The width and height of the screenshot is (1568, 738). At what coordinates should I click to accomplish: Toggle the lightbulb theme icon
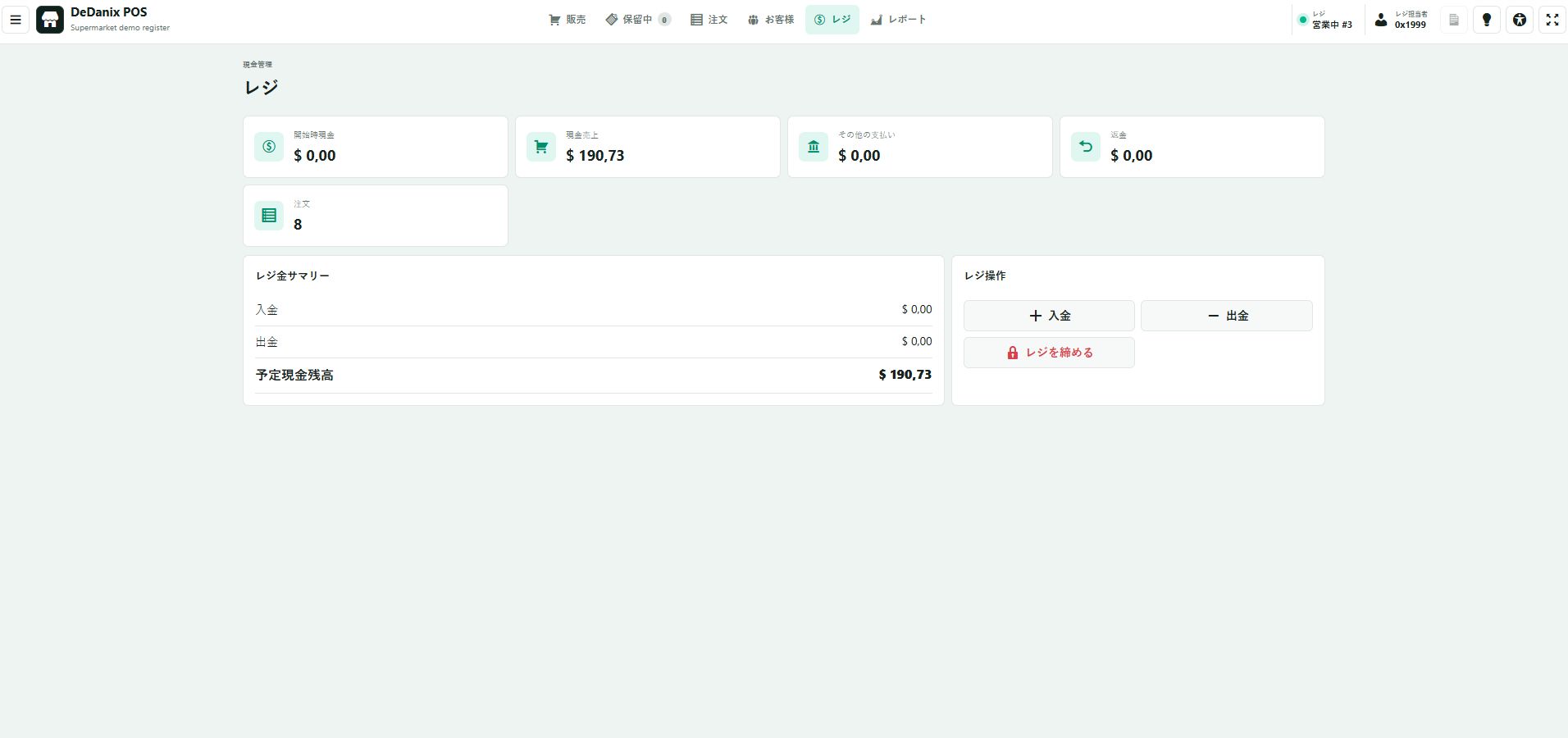click(1487, 20)
